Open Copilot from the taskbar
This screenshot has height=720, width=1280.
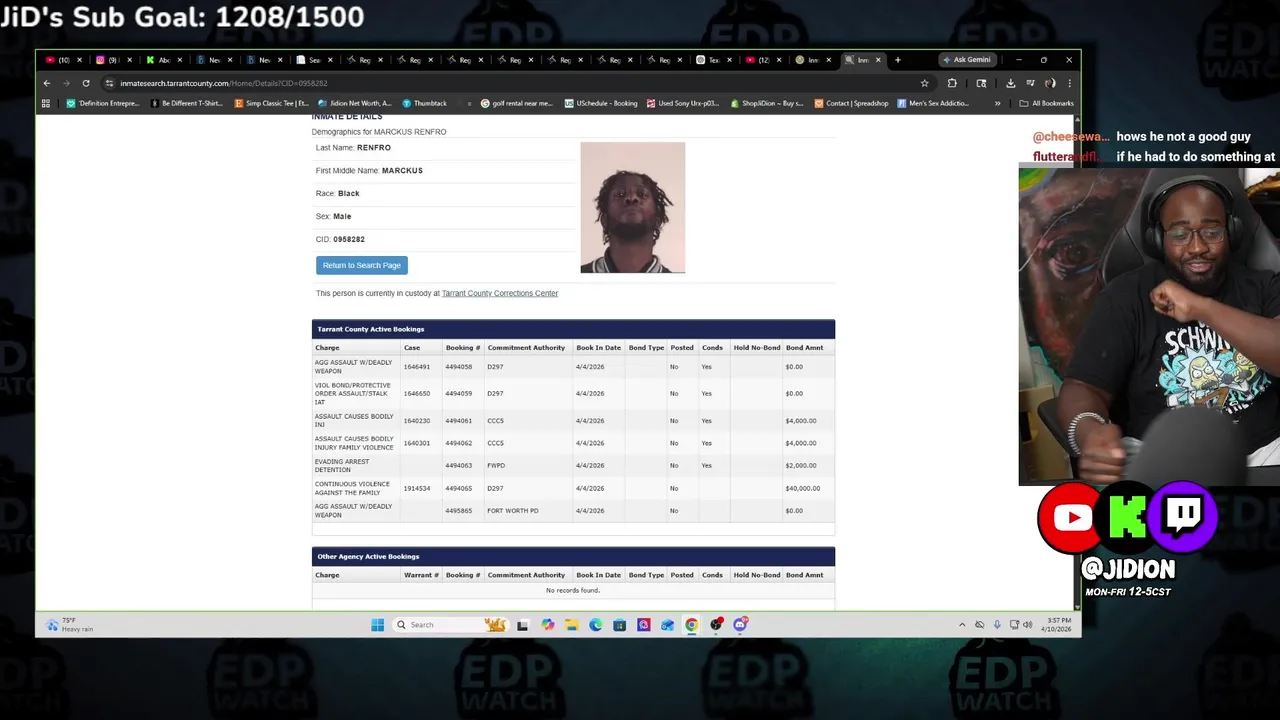(x=547, y=625)
